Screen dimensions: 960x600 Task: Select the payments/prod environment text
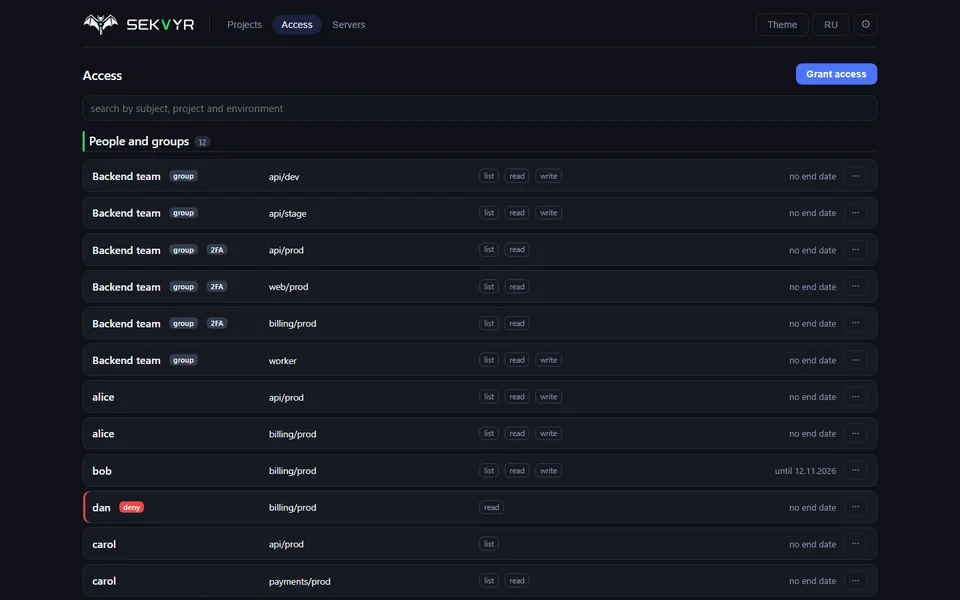[299, 582]
